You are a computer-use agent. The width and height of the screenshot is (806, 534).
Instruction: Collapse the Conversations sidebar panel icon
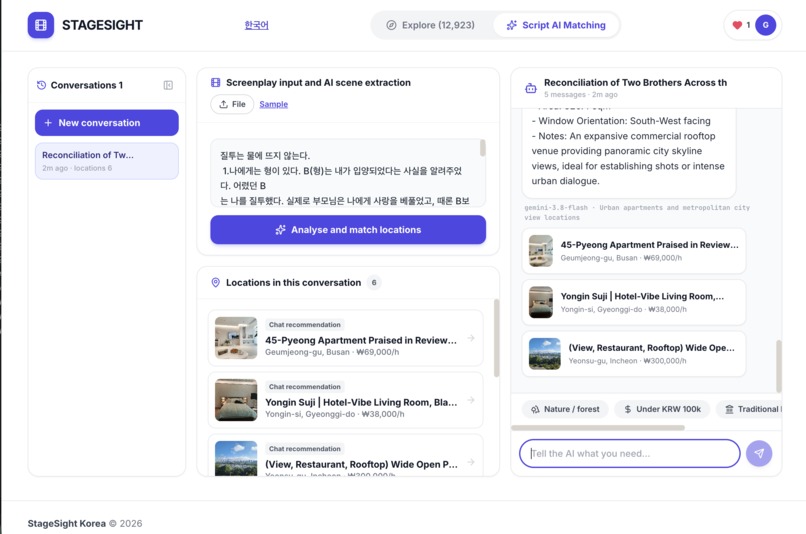click(168, 85)
